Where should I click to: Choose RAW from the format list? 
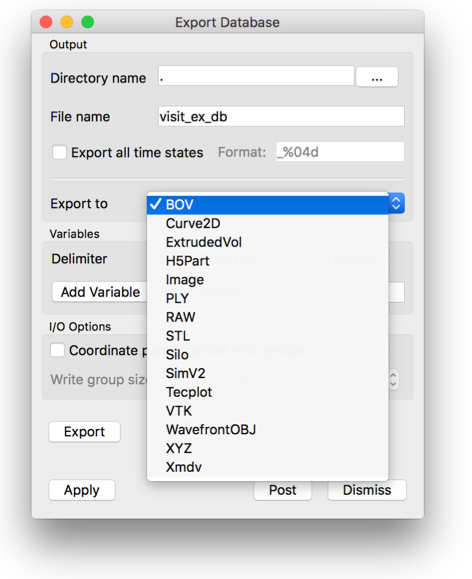click(x=268, y=317)
